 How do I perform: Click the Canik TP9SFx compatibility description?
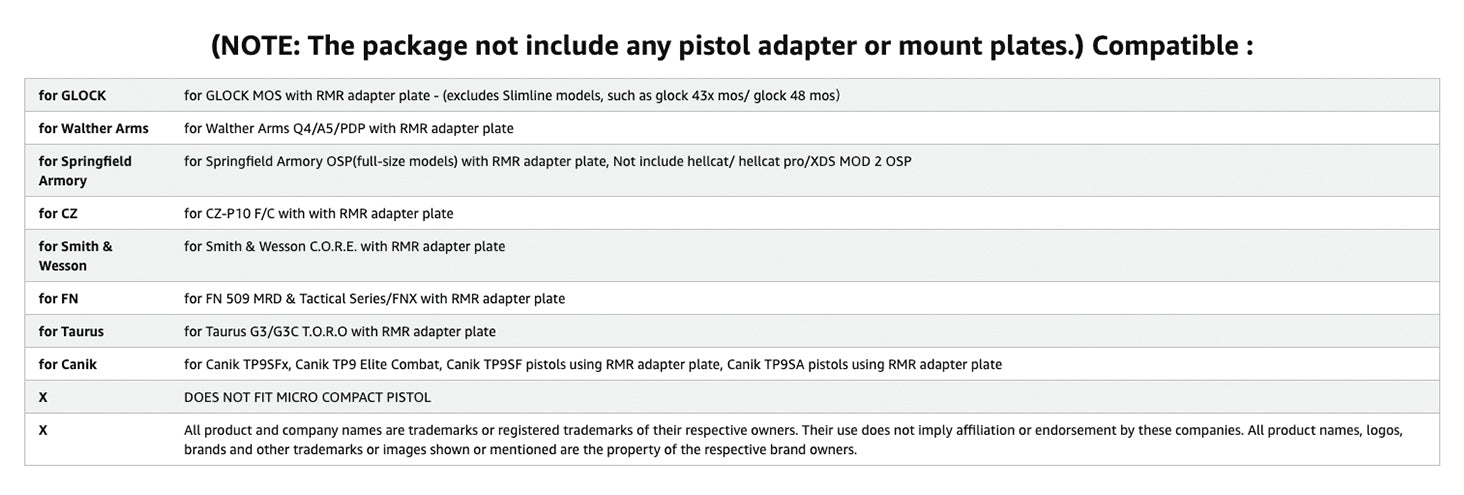coord(592,364)
